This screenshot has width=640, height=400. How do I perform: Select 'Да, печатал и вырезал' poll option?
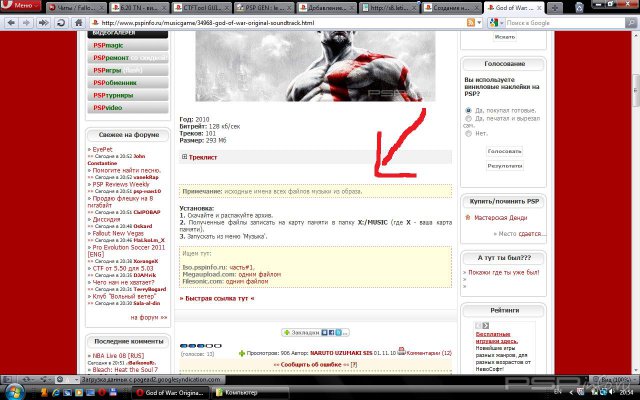[470, 119]
